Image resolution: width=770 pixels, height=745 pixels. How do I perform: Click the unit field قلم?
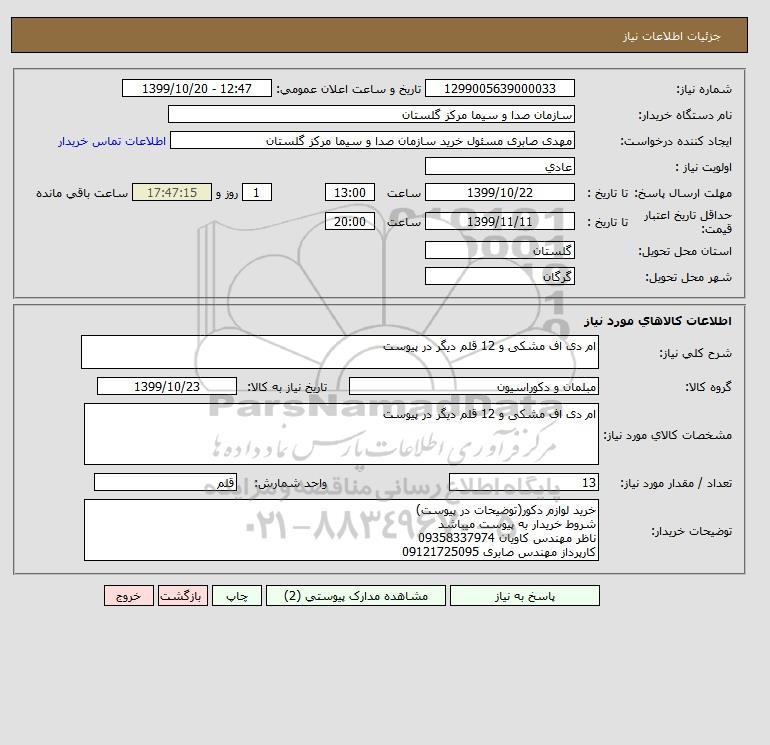tap(165, 482)
